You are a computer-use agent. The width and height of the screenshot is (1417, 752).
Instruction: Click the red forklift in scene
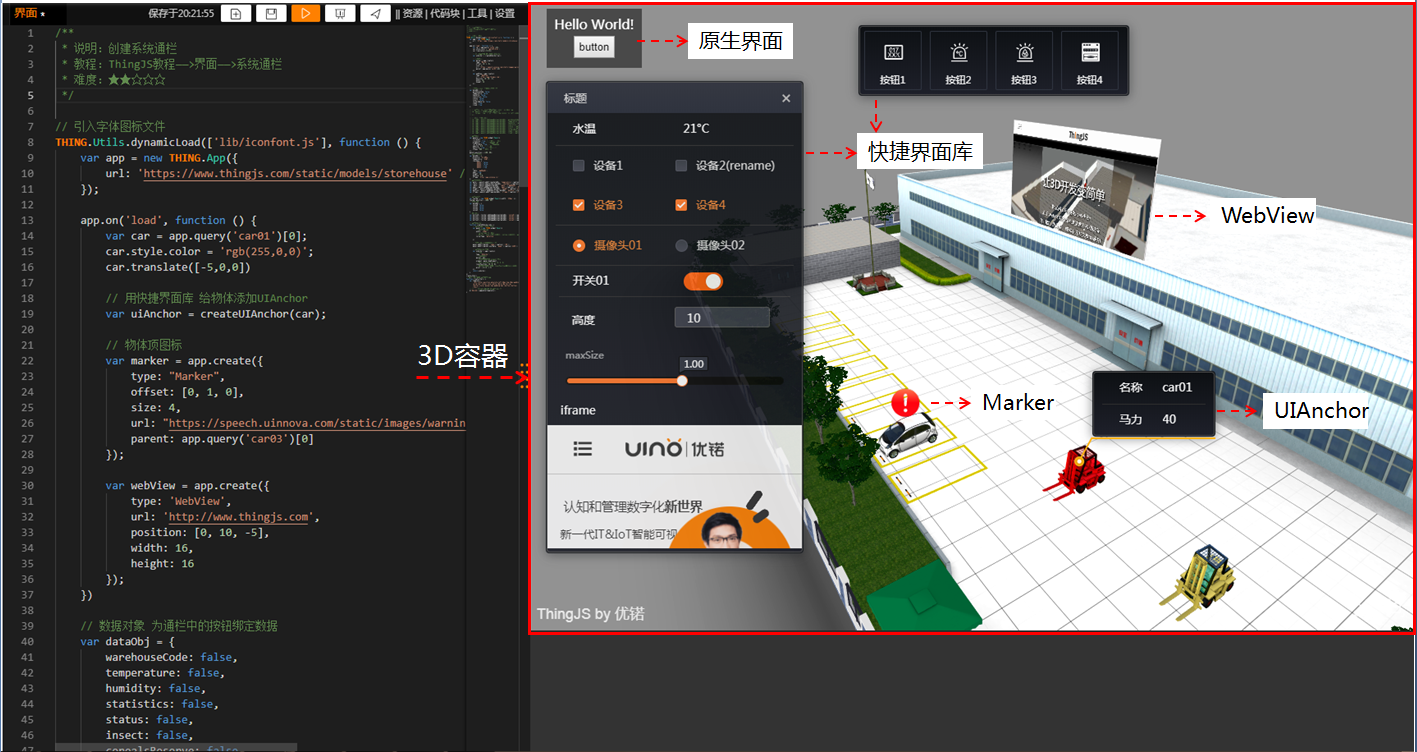pyautogui.click(x=1078, y=471)
